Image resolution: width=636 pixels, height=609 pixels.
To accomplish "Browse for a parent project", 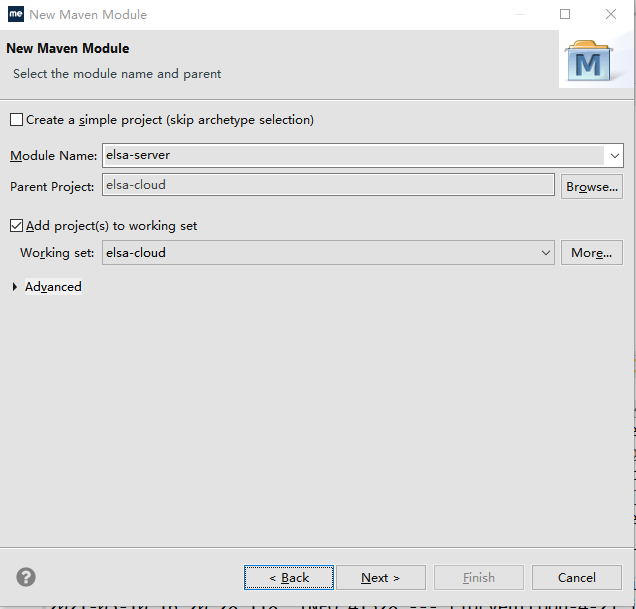I will [x=592, y=187].
